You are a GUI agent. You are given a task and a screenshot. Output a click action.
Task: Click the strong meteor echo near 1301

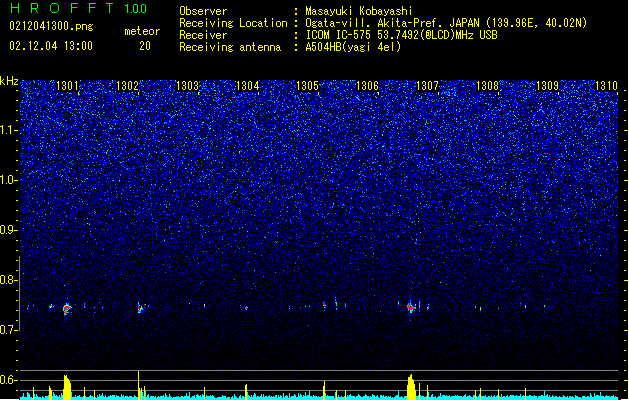67,309
